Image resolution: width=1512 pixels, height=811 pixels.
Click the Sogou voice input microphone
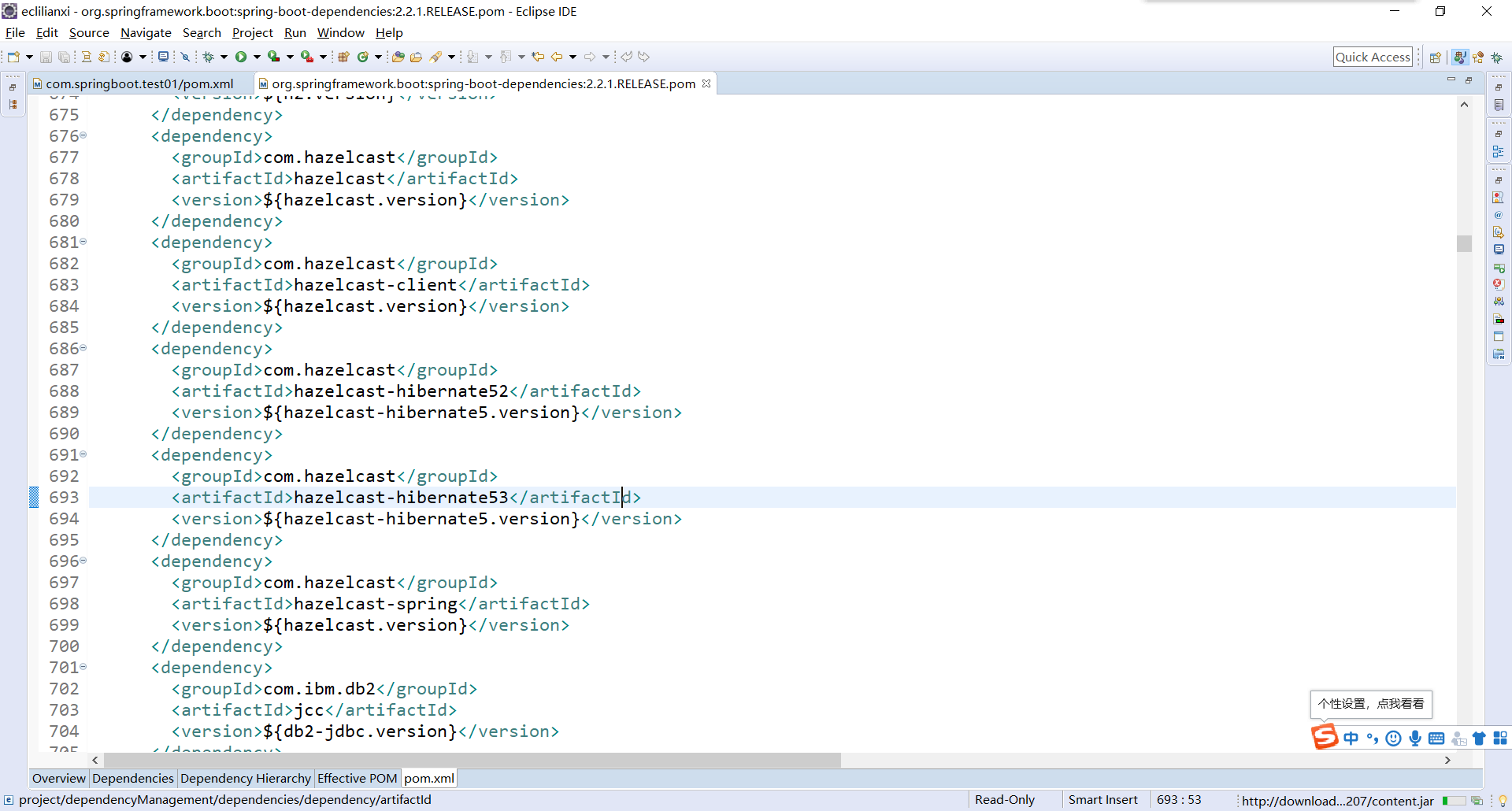(x=1415, y=738)
